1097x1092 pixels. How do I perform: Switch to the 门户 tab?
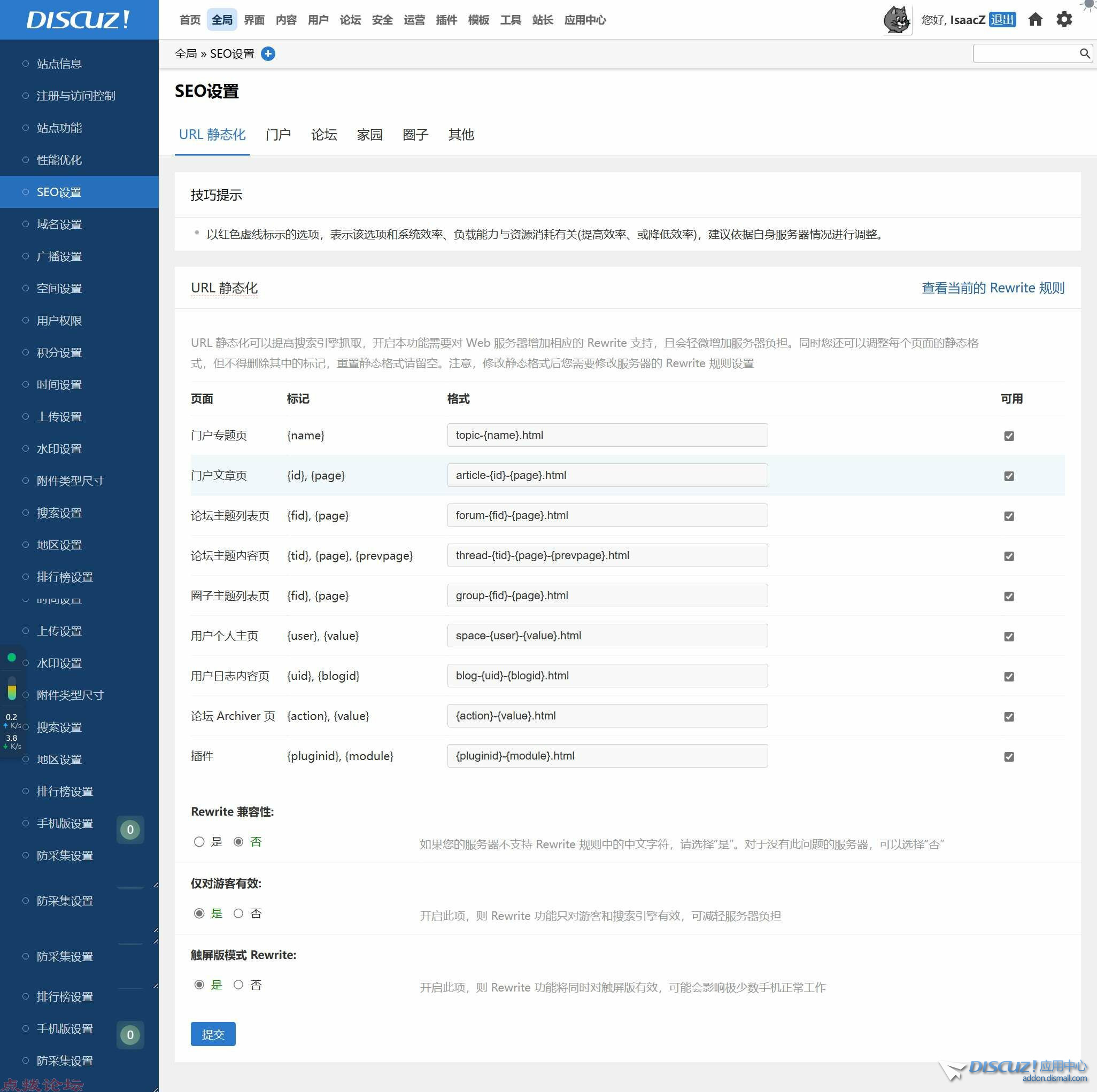(277, 135)
